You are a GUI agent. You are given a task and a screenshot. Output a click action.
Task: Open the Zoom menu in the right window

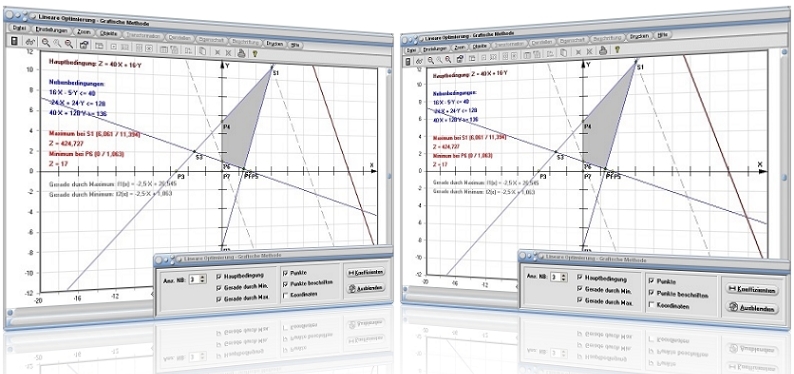pos(459,47)
